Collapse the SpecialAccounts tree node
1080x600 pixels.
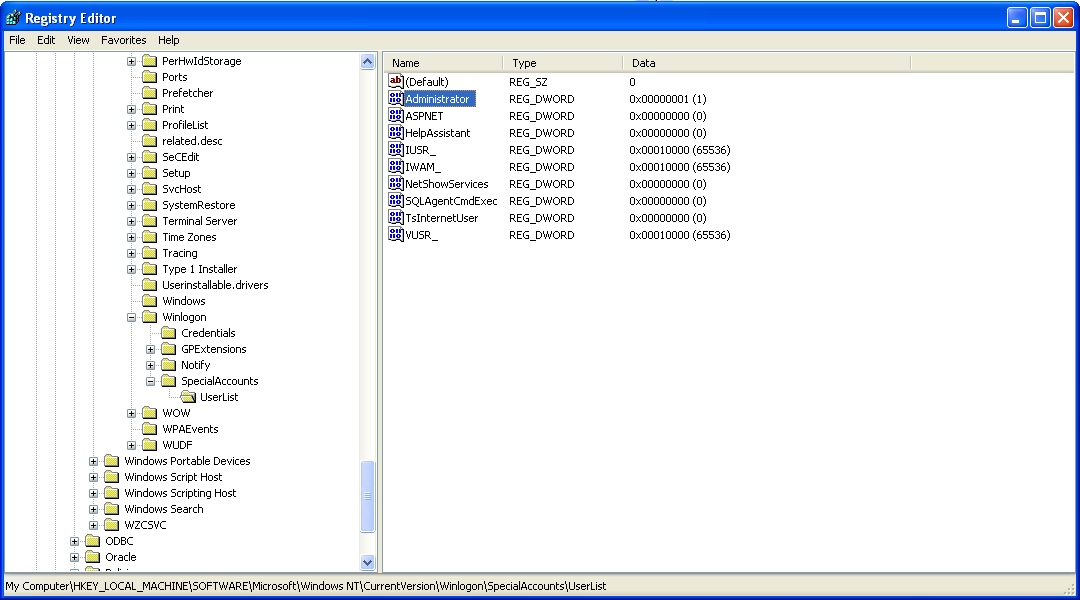151,381
